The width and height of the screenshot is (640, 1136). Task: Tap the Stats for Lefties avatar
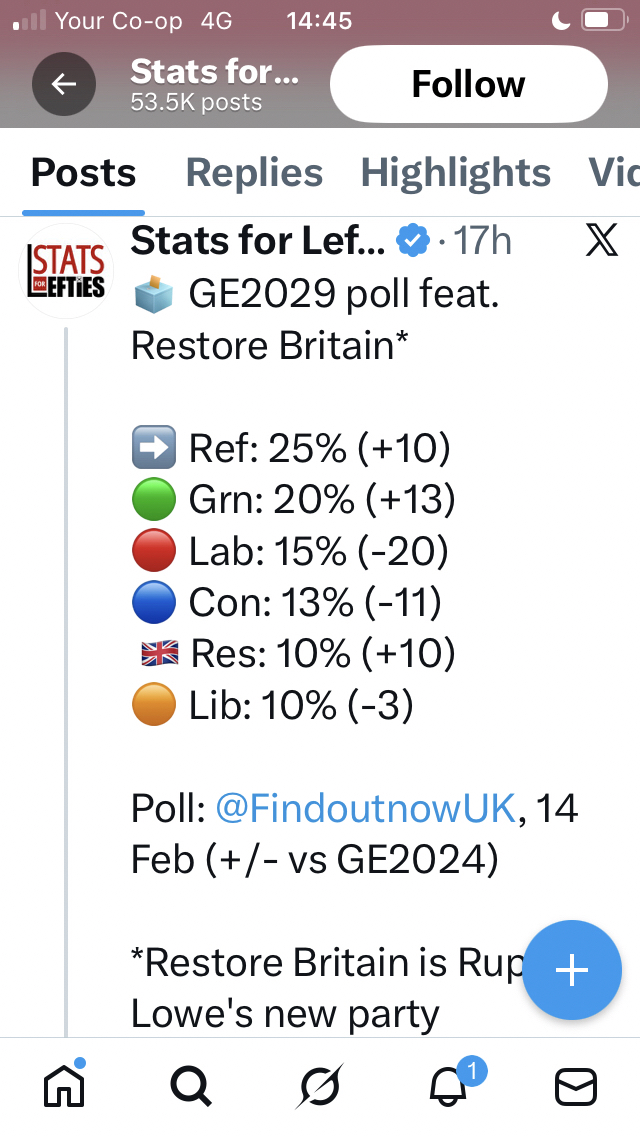tap(67, 271)
